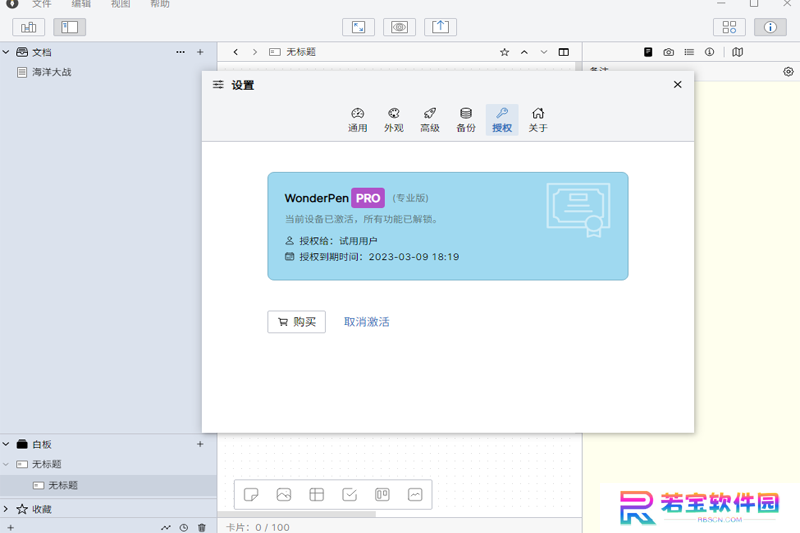Image resolution: width=800 pixels, height=533 pixels.
Task: Add a chart card on whiteboard
Action: coord(415,495)
